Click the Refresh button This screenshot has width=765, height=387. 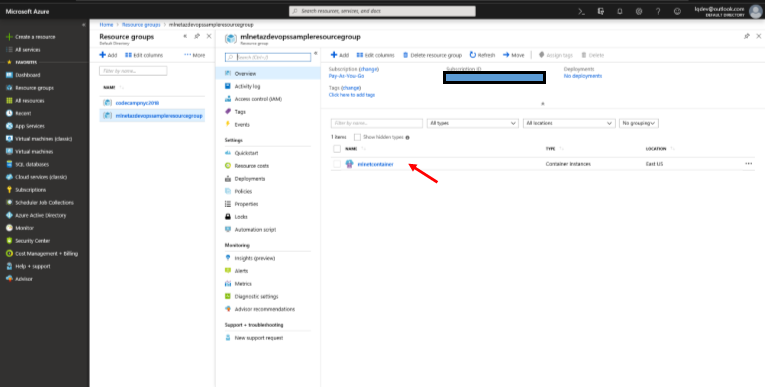coord(482,55)
